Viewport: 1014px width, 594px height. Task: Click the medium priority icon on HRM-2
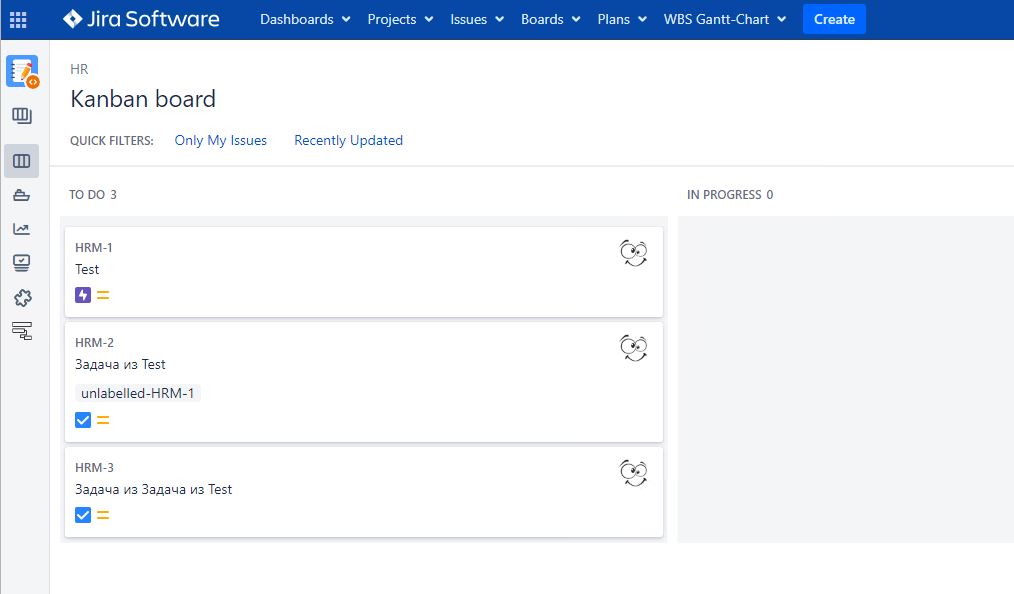(x=103, y=420)
